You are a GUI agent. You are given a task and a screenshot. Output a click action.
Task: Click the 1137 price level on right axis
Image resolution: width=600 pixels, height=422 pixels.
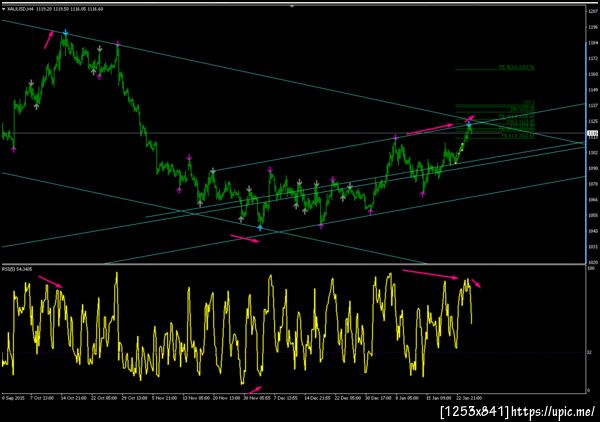[x=593, y=105]
